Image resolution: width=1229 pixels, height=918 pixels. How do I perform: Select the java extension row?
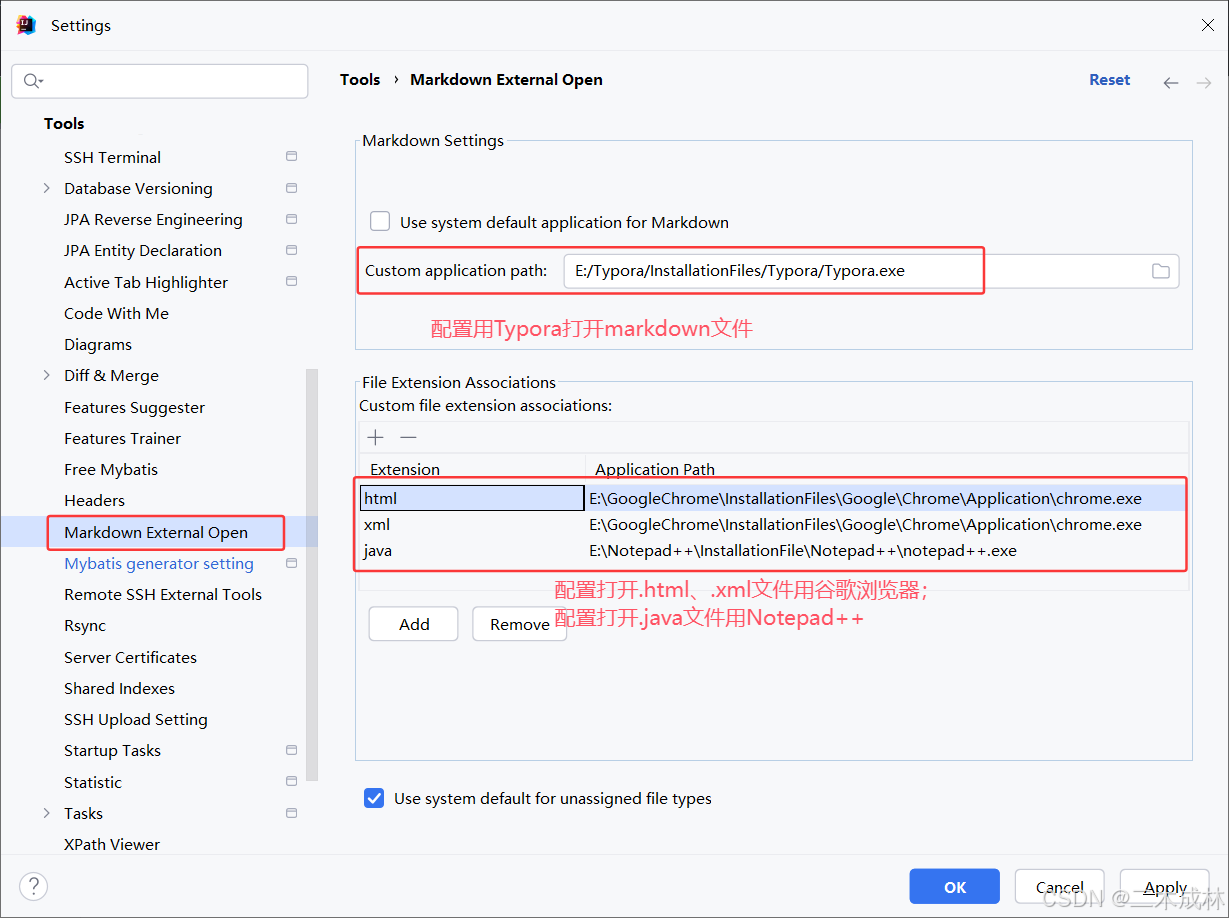pyautogui.click(x=773, y=550)
